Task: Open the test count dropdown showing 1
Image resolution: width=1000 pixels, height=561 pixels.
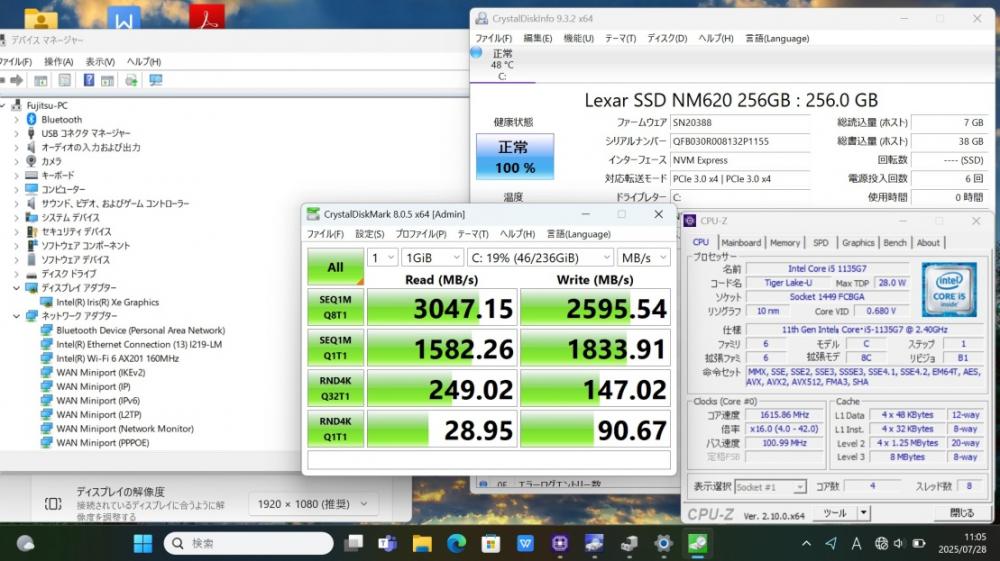Action: click(x=383, y=258)
